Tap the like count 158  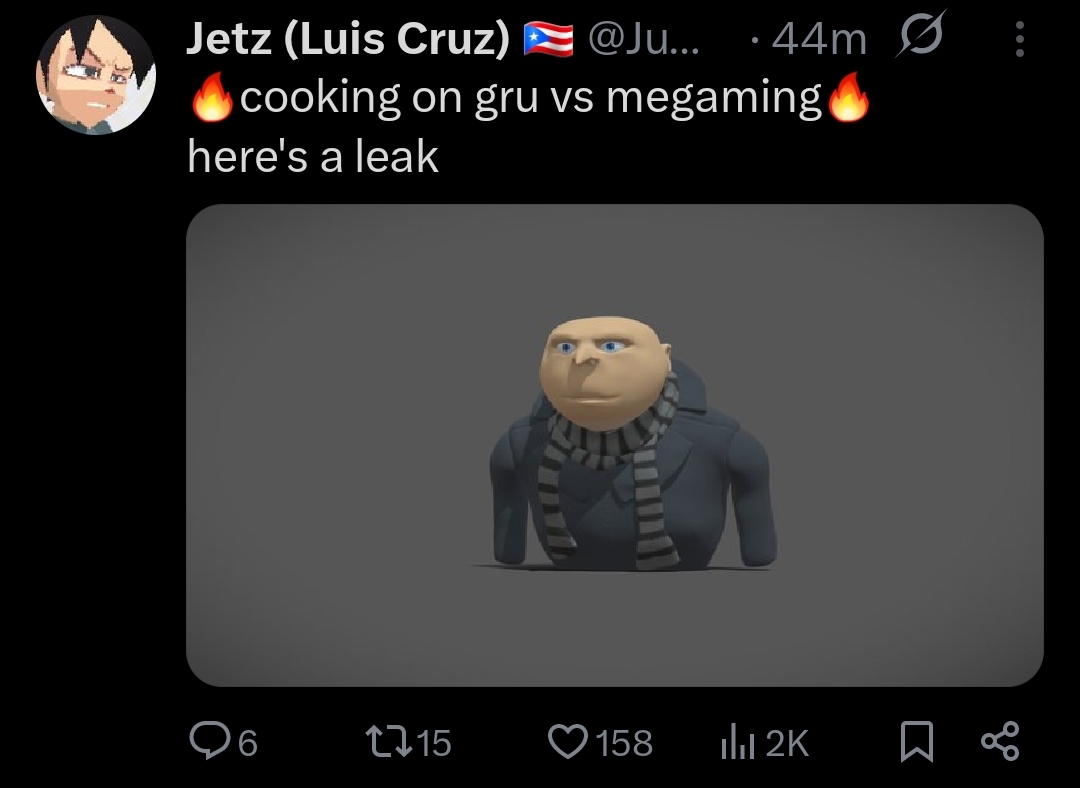point(624,744)
